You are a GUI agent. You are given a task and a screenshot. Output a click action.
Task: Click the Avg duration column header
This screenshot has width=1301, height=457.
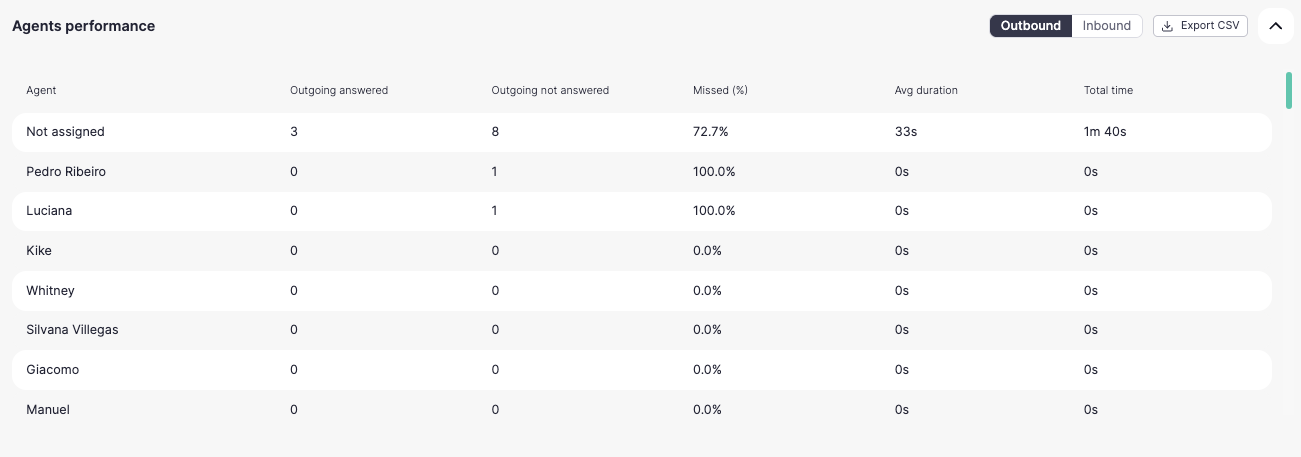click(926, 90)
